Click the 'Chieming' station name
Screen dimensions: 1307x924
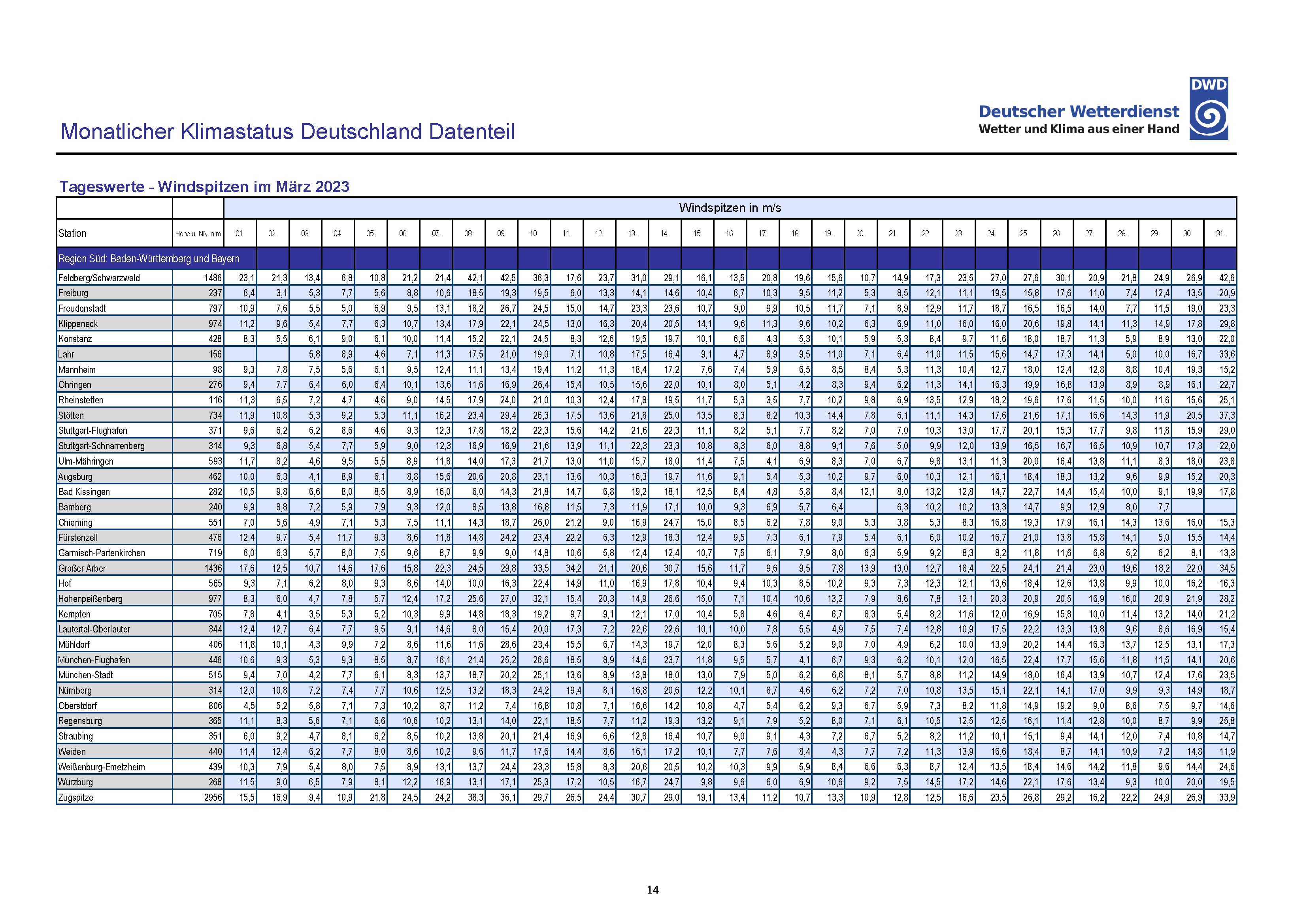pyautogui.click(x=75, y=522)
